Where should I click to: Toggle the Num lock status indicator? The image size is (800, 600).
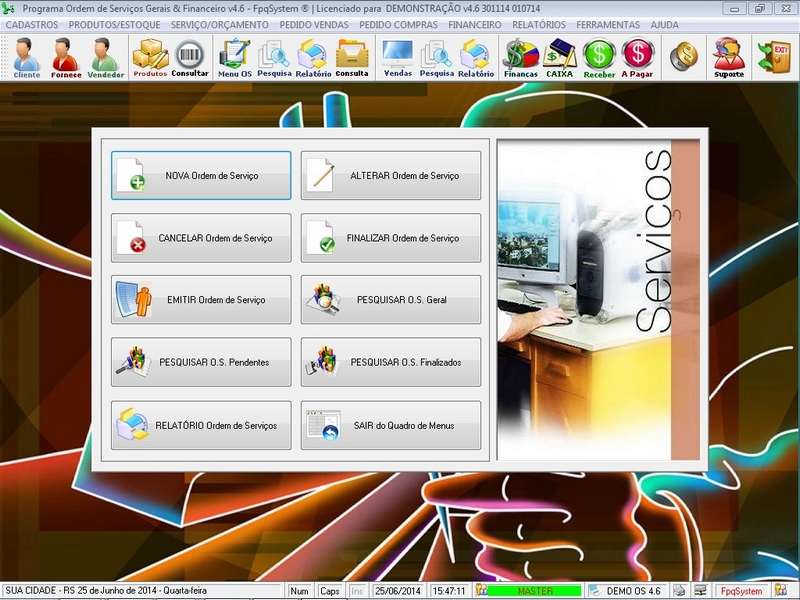click(298, 590)
